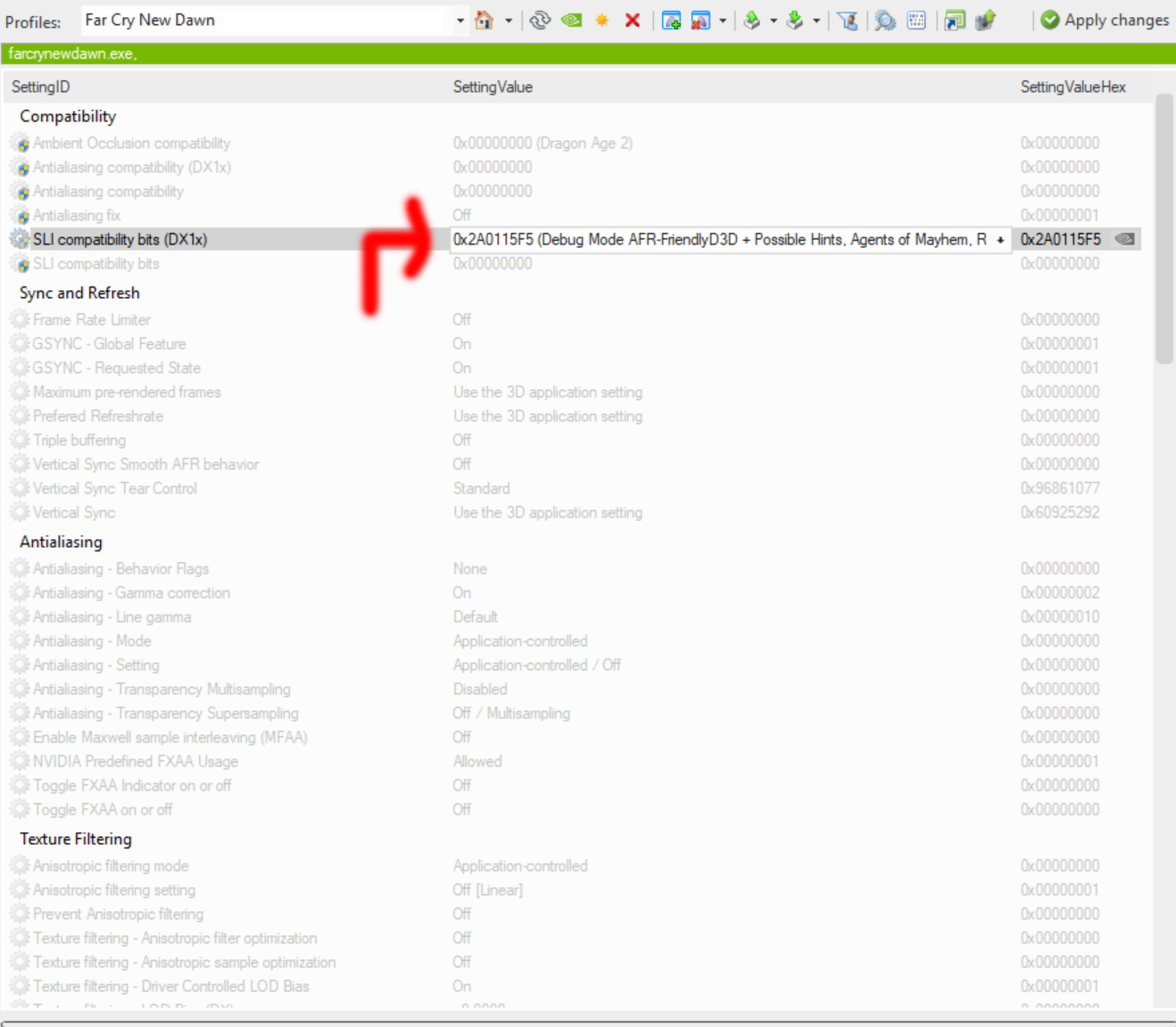
Task: Open the bit value editor icon
Action: [x=916, y=20]
